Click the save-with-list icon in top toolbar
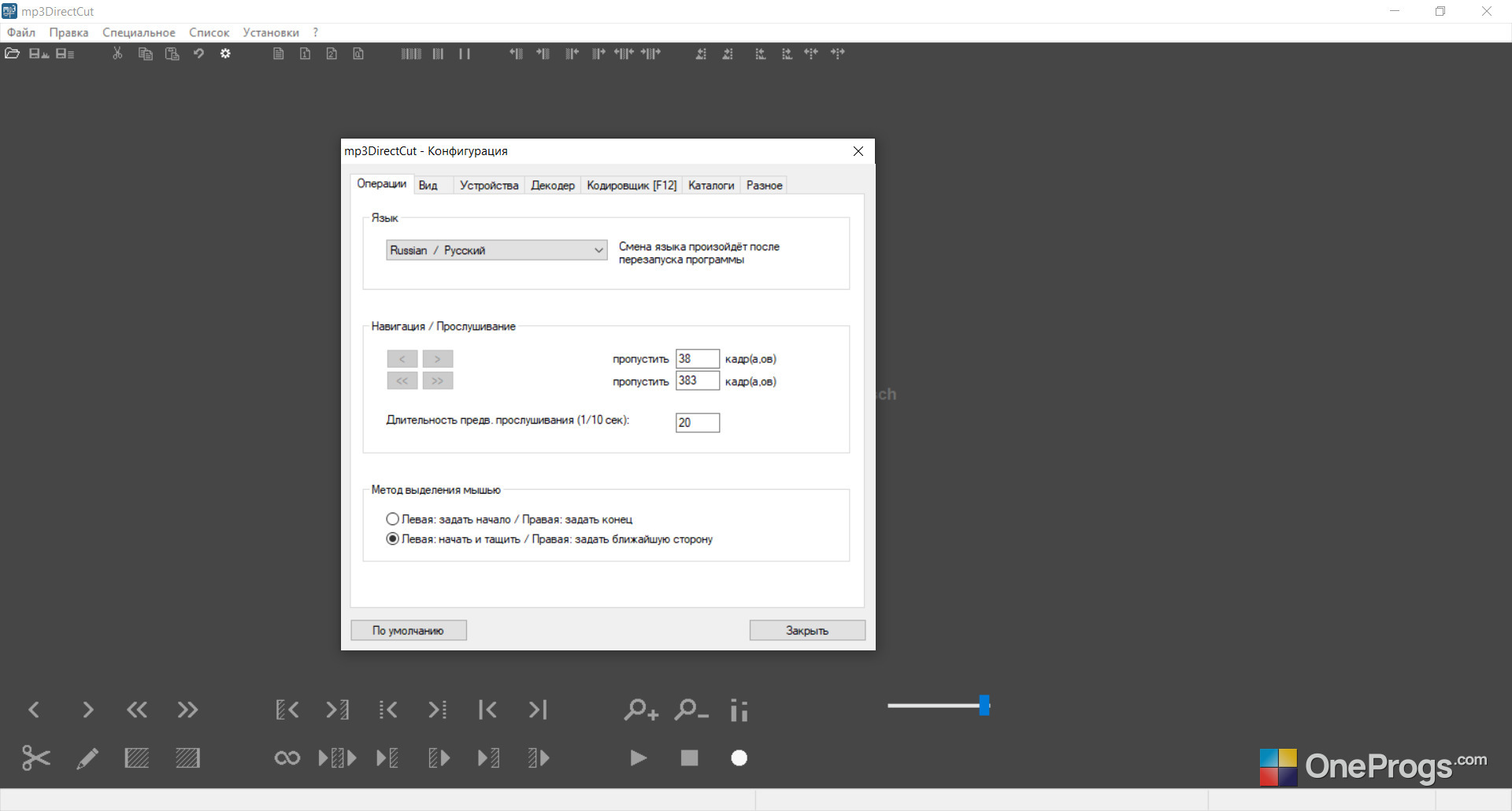This screenshot has height=811, width=1512. coord(65,54)
